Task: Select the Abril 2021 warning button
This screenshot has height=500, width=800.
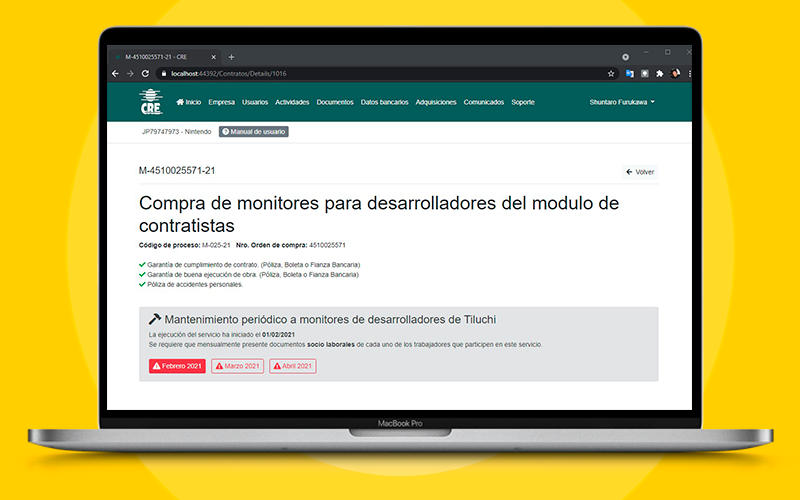Action: coord(293,366)
